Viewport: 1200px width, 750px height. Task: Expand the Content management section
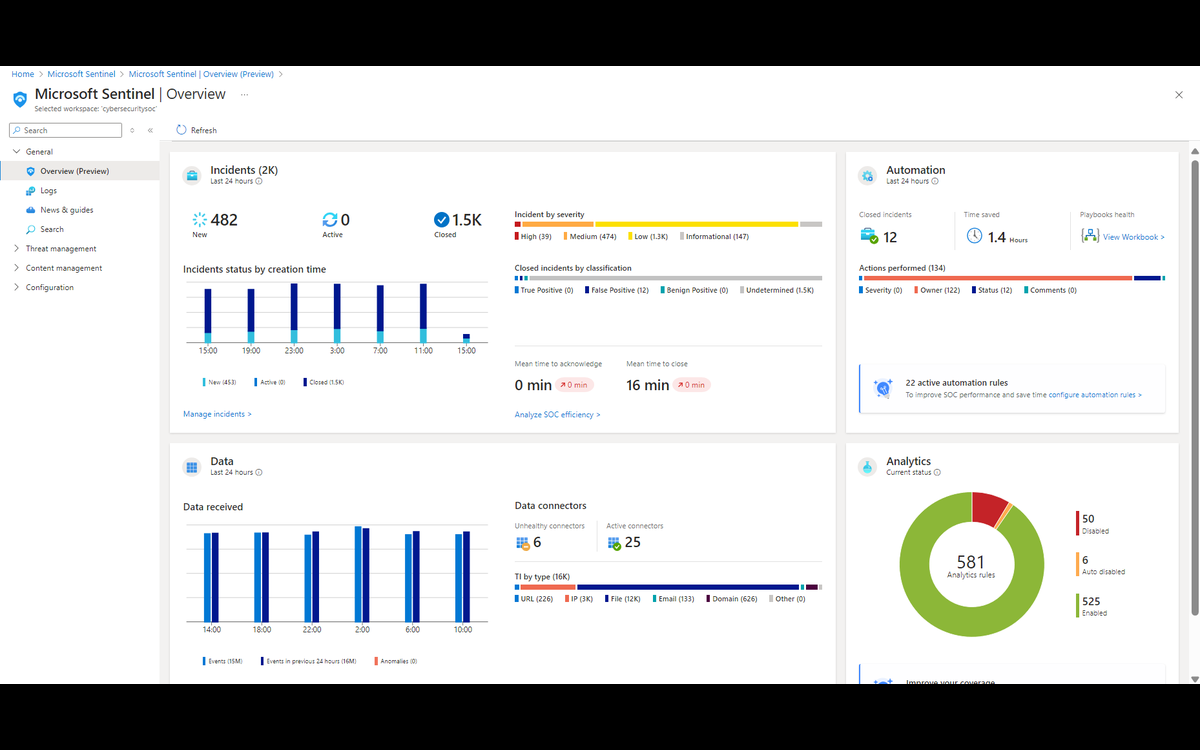coord(16,268)
